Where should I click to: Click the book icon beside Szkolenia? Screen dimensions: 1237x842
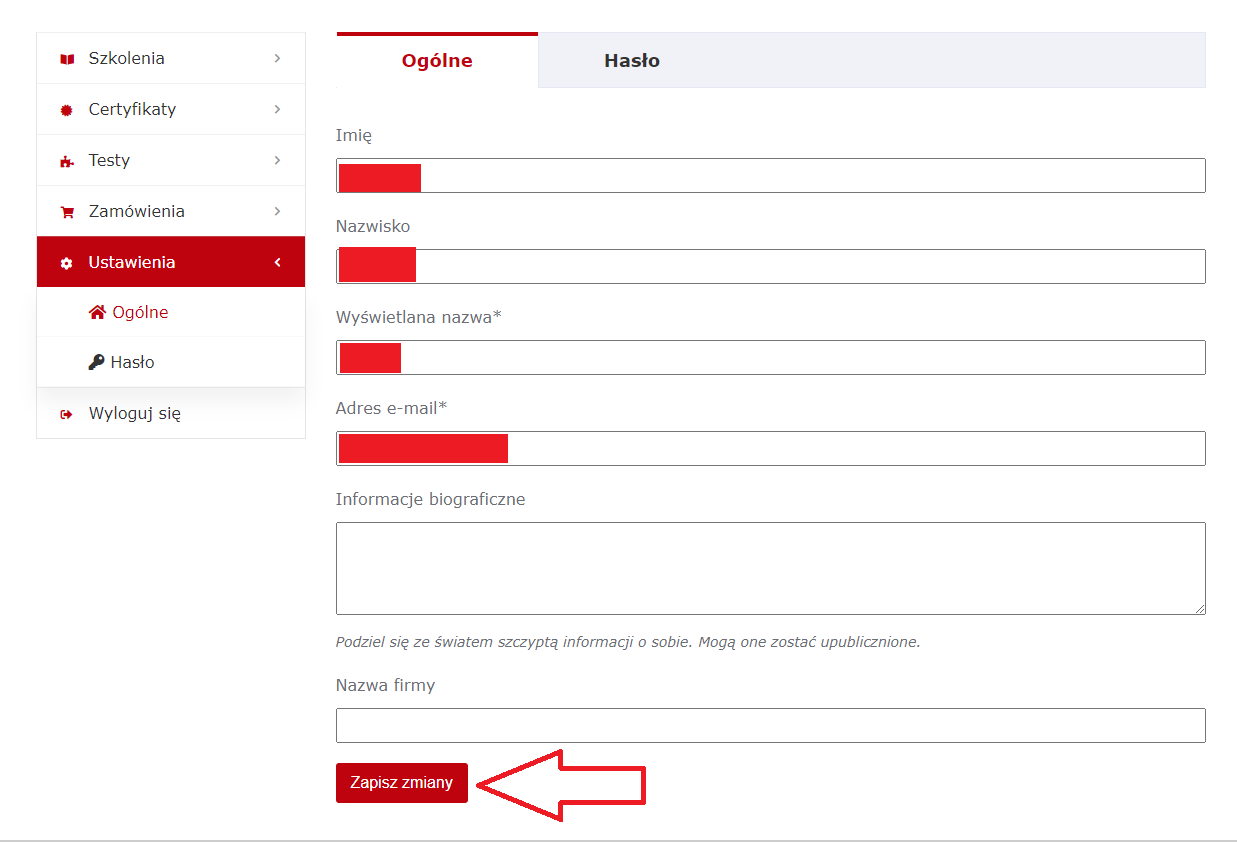[x=67, y=59]
